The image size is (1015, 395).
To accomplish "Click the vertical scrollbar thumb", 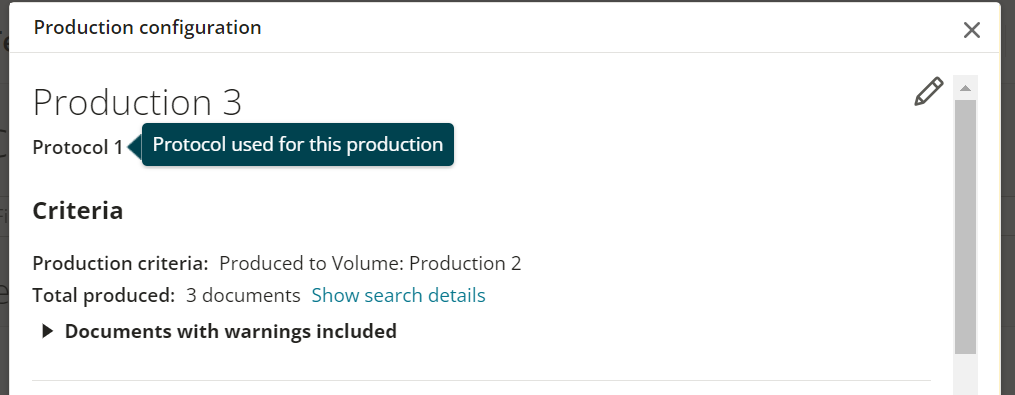I will point(965,227).
